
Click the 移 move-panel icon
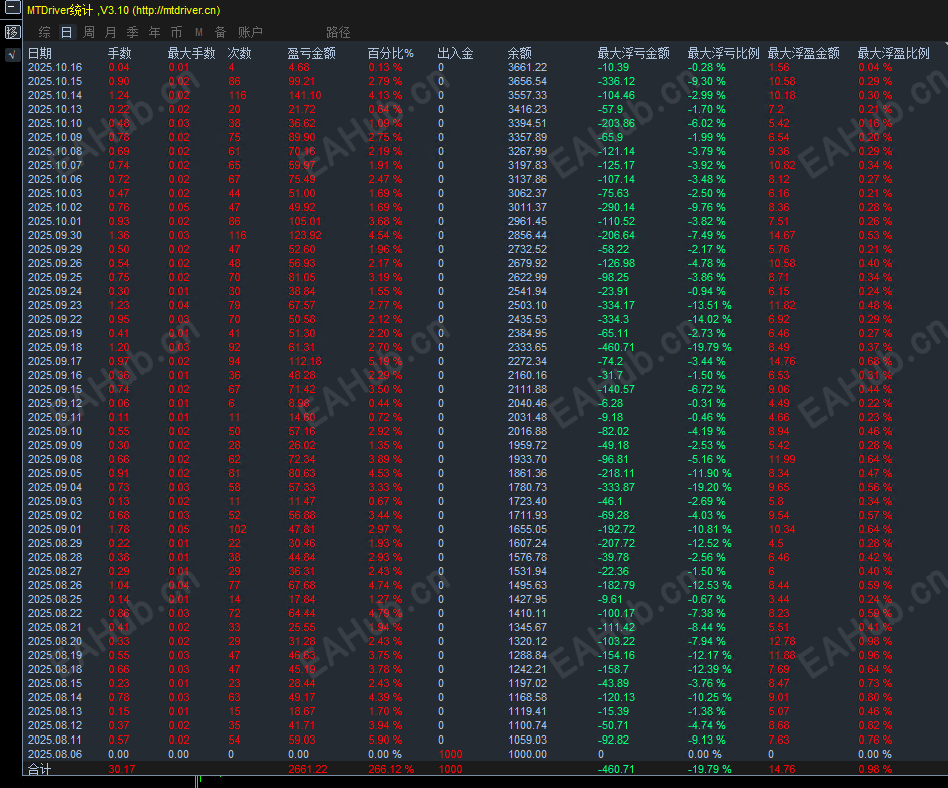click(x=12, y=31)
